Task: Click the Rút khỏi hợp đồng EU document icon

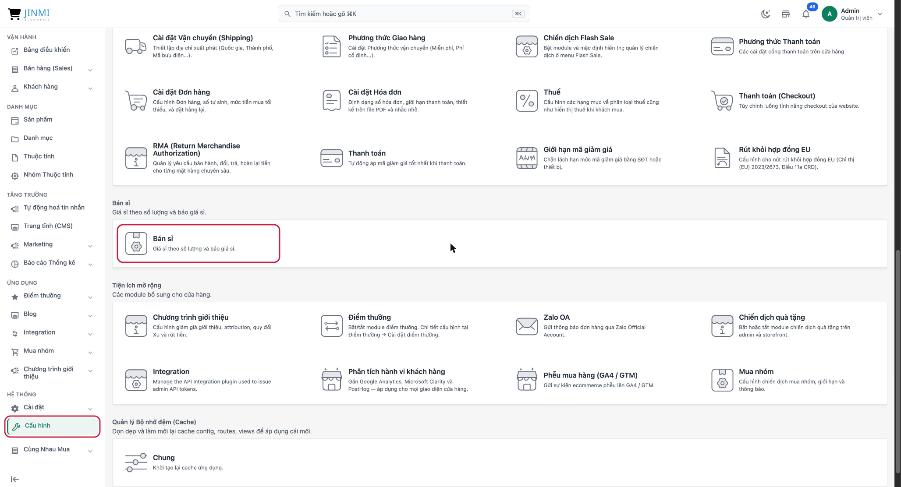Action: 722,158
